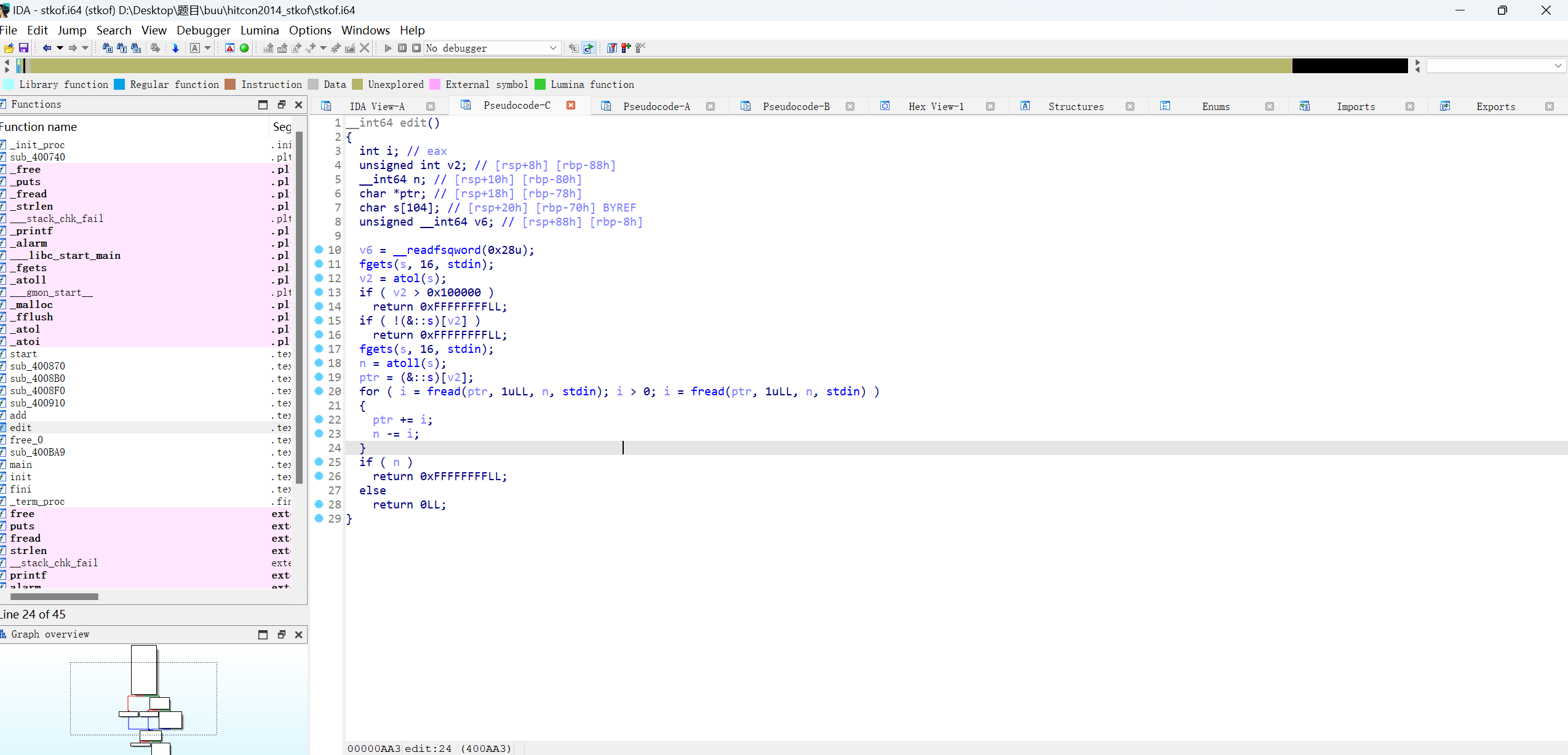
Task: Click the red triangle warning toolbar icon
Action: 229,48
